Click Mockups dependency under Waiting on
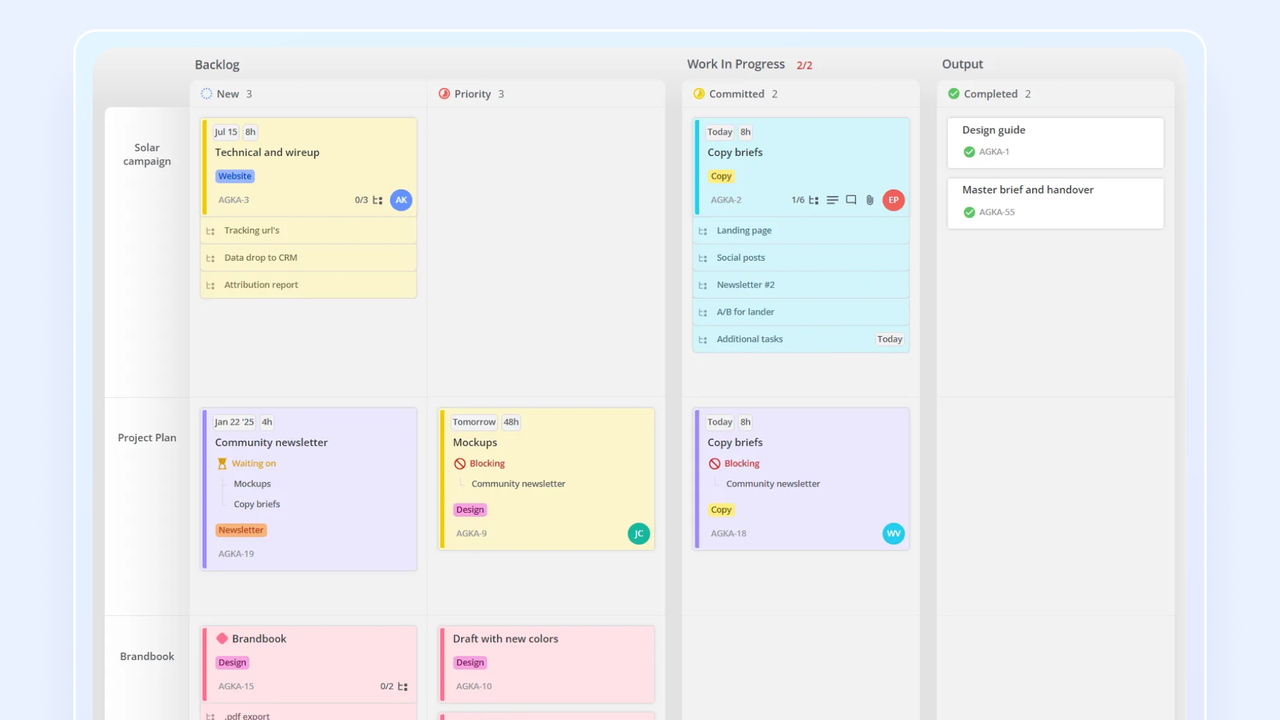 click(x=252, y=484)
